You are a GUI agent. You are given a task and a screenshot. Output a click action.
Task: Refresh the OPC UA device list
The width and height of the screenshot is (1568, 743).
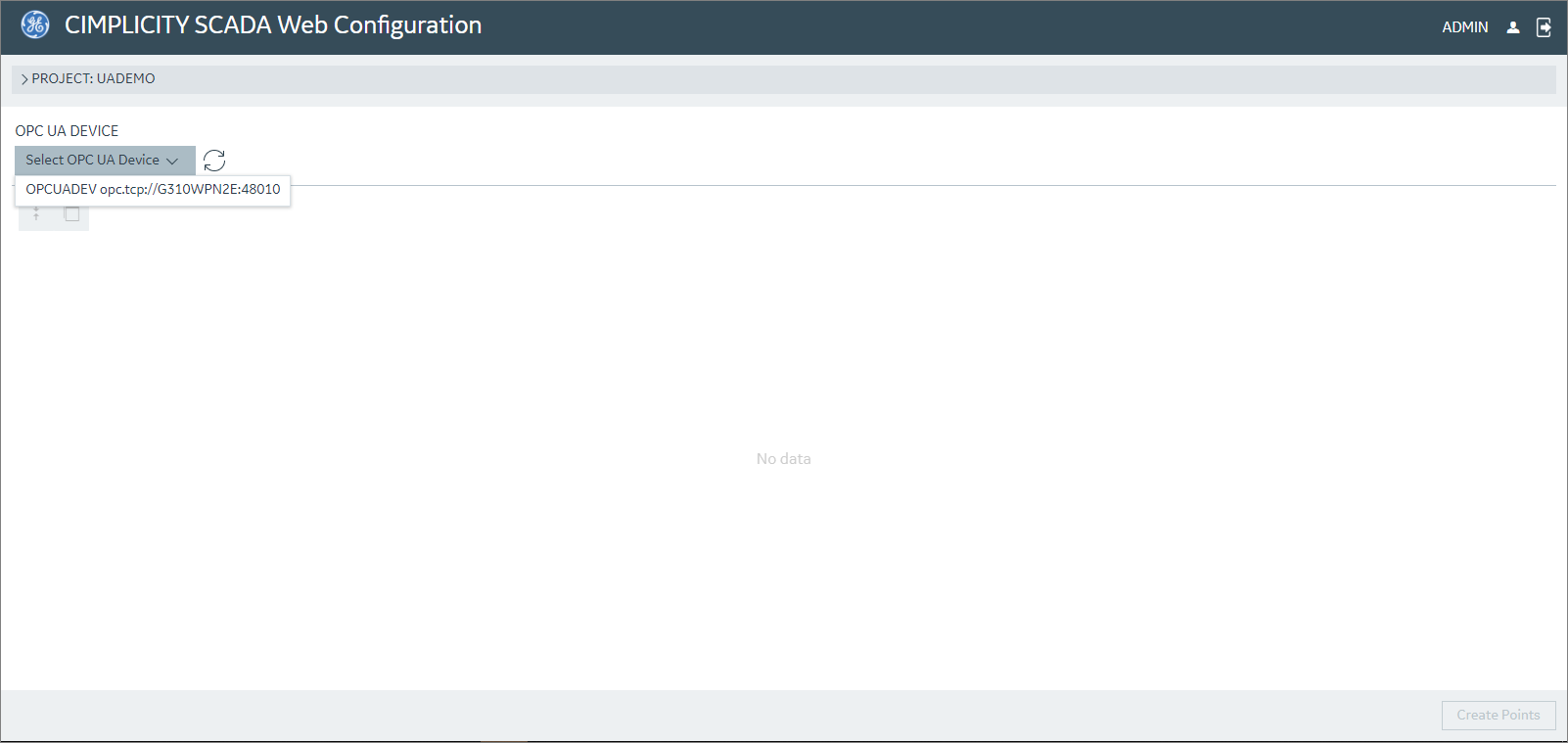coord(214,161)
